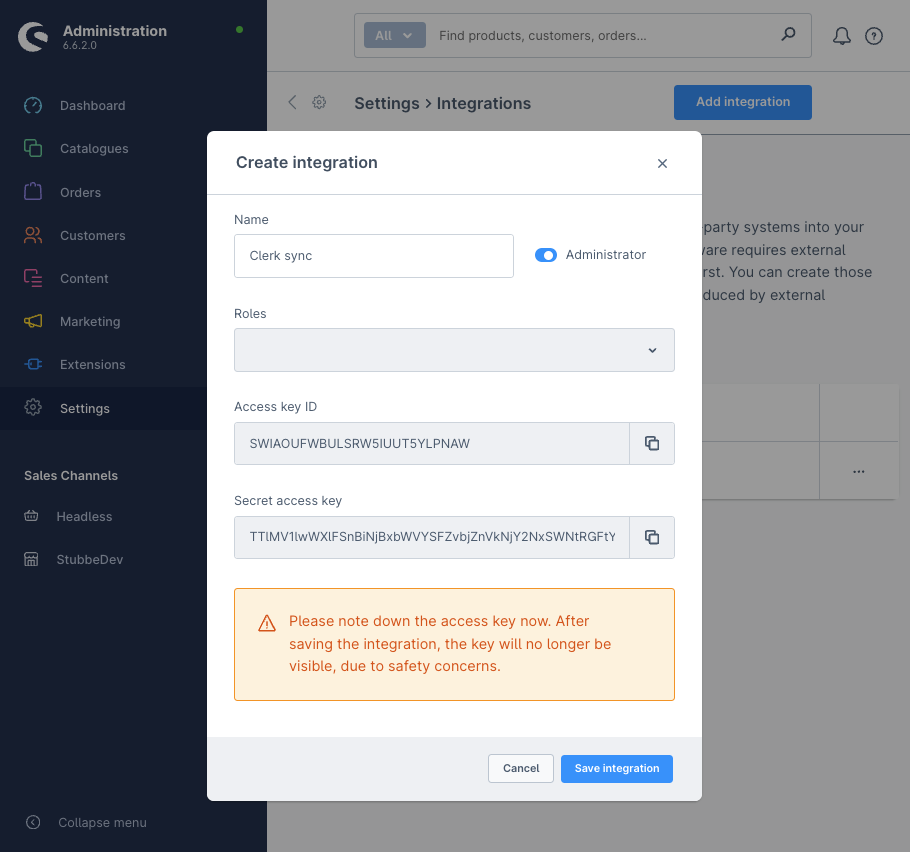
Task: Click the Cancel button
Action: pos(521,768)
